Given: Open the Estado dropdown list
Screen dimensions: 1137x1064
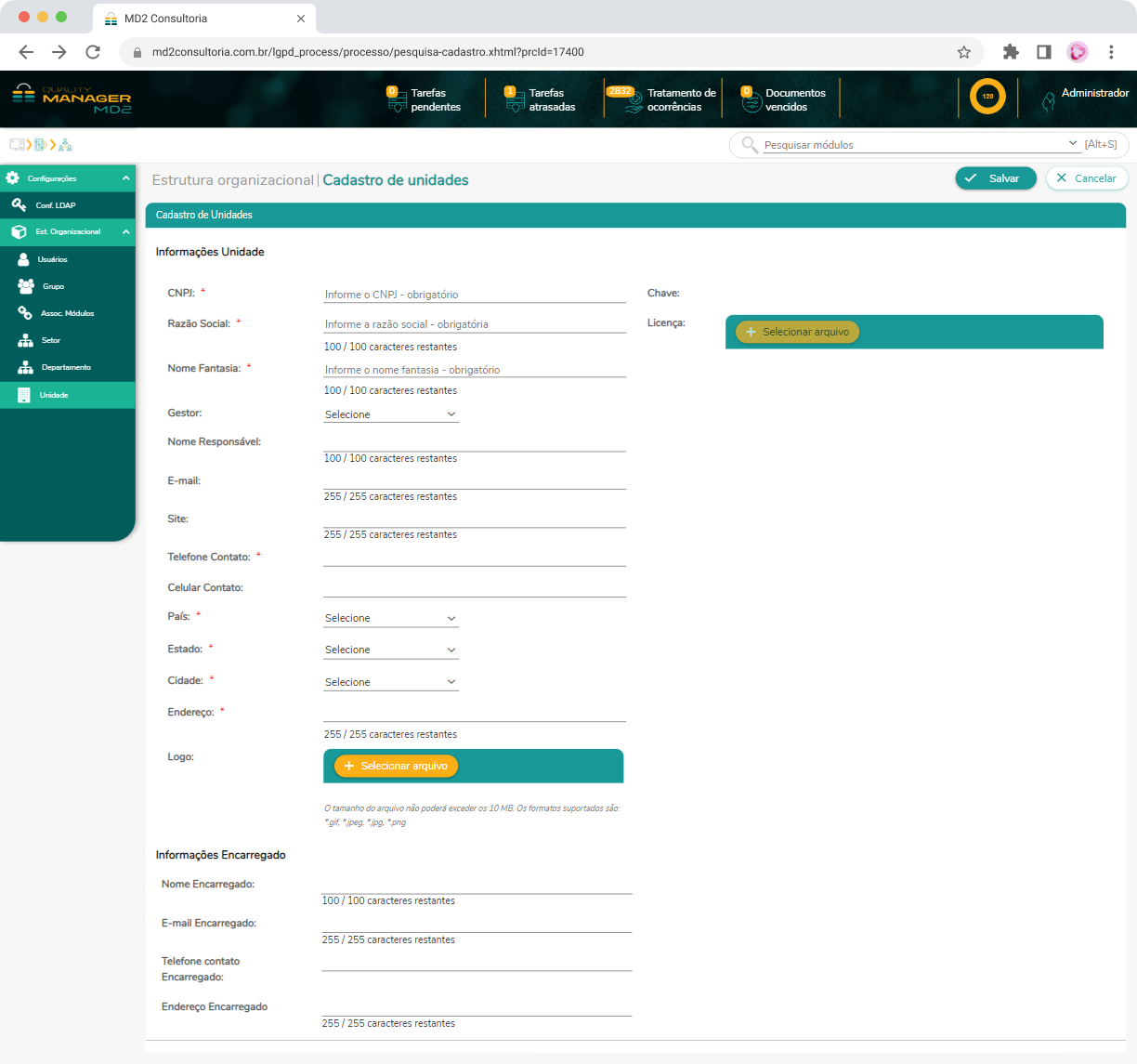Looking at the screenshot, I should coord(390,650).
